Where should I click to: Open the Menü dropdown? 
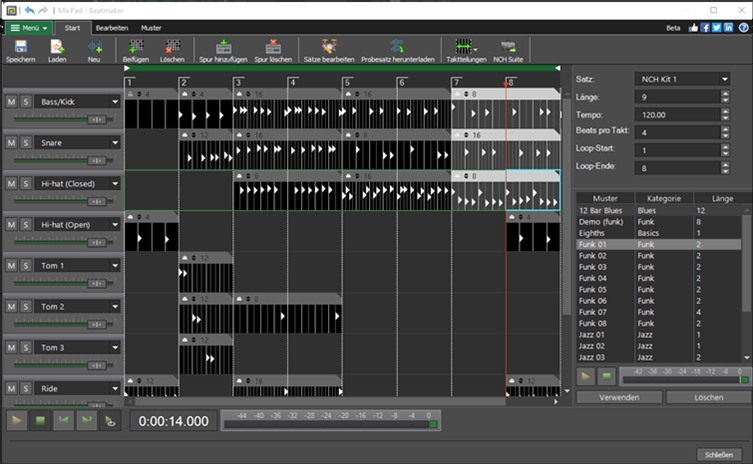tap(29, 28)
